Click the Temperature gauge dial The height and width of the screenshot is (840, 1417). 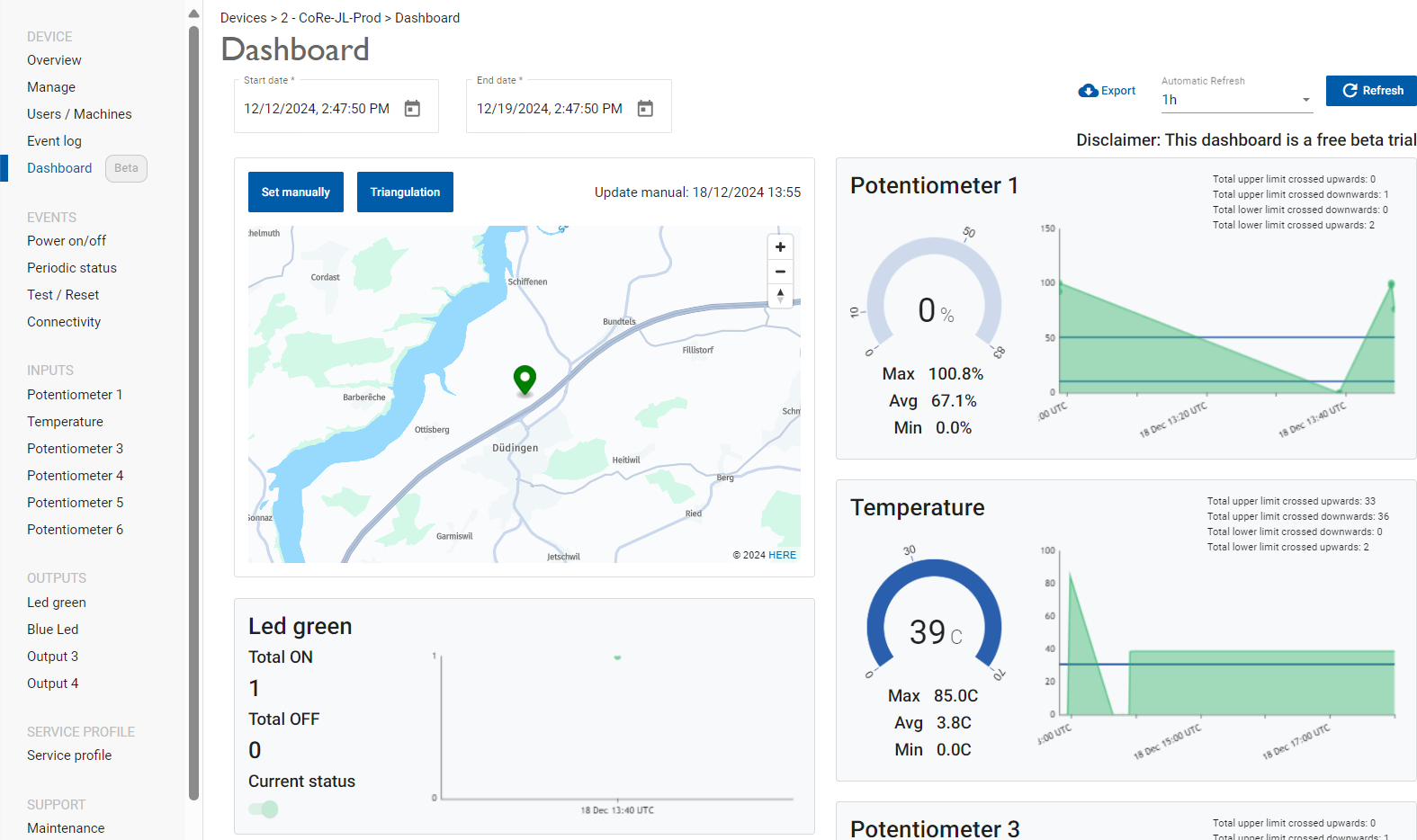934,621
